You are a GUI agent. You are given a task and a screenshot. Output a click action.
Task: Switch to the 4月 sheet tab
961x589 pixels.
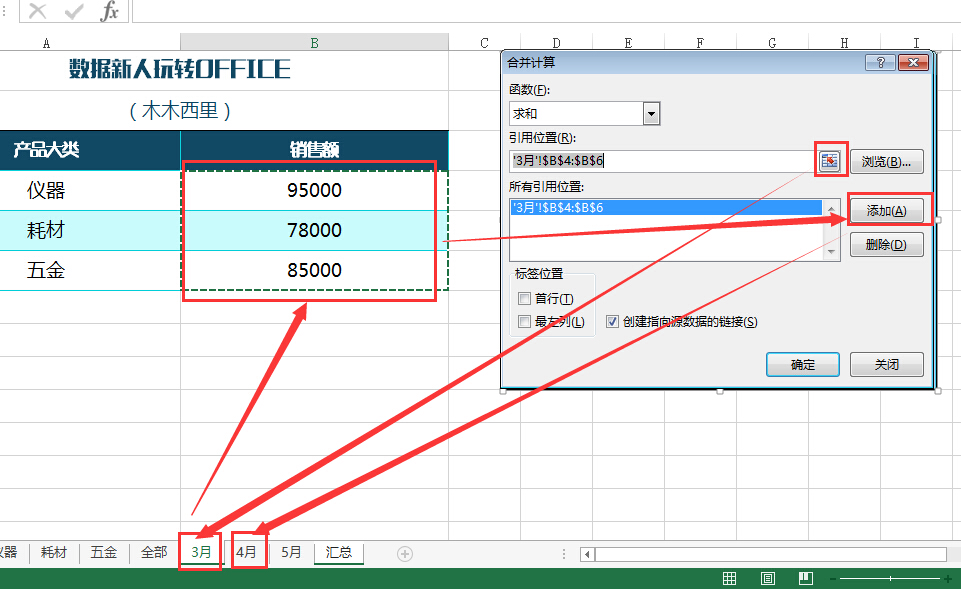246,552
